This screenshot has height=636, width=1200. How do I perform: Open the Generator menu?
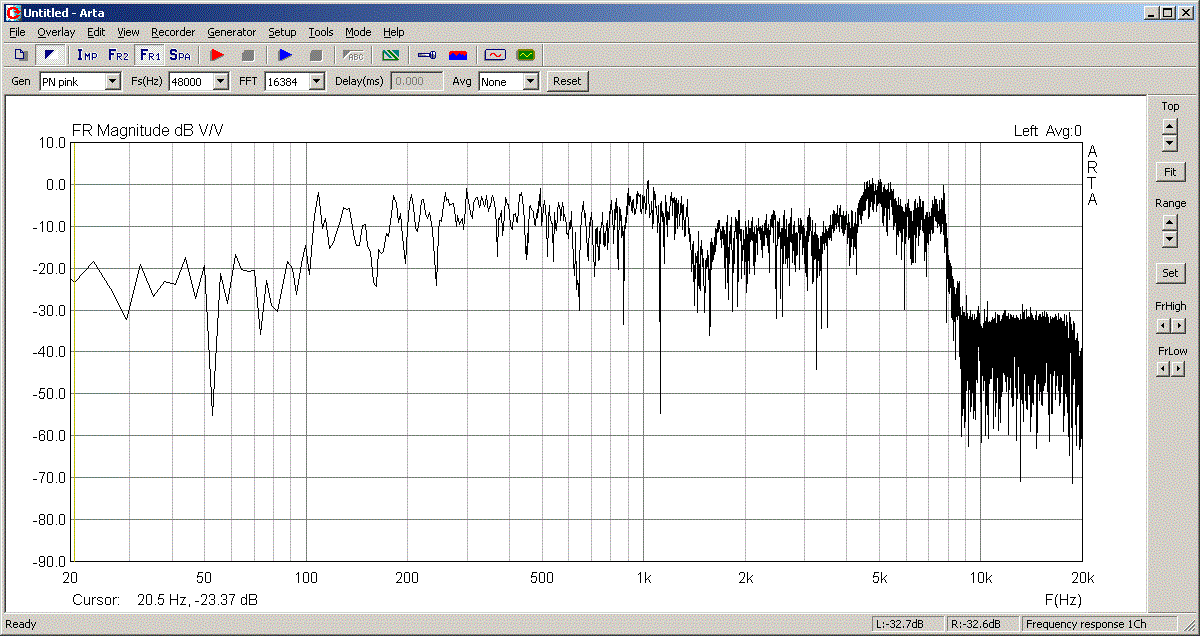(232, 32)
